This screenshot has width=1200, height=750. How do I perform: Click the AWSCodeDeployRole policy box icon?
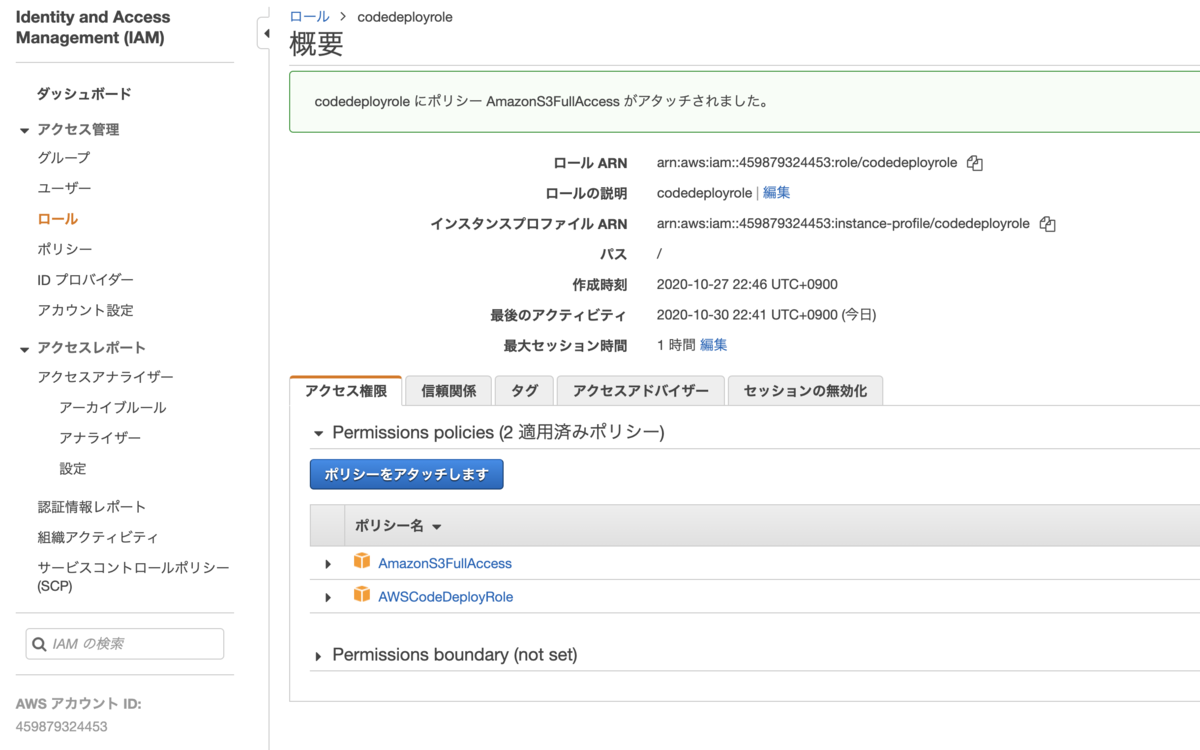(x=362, y=595)
